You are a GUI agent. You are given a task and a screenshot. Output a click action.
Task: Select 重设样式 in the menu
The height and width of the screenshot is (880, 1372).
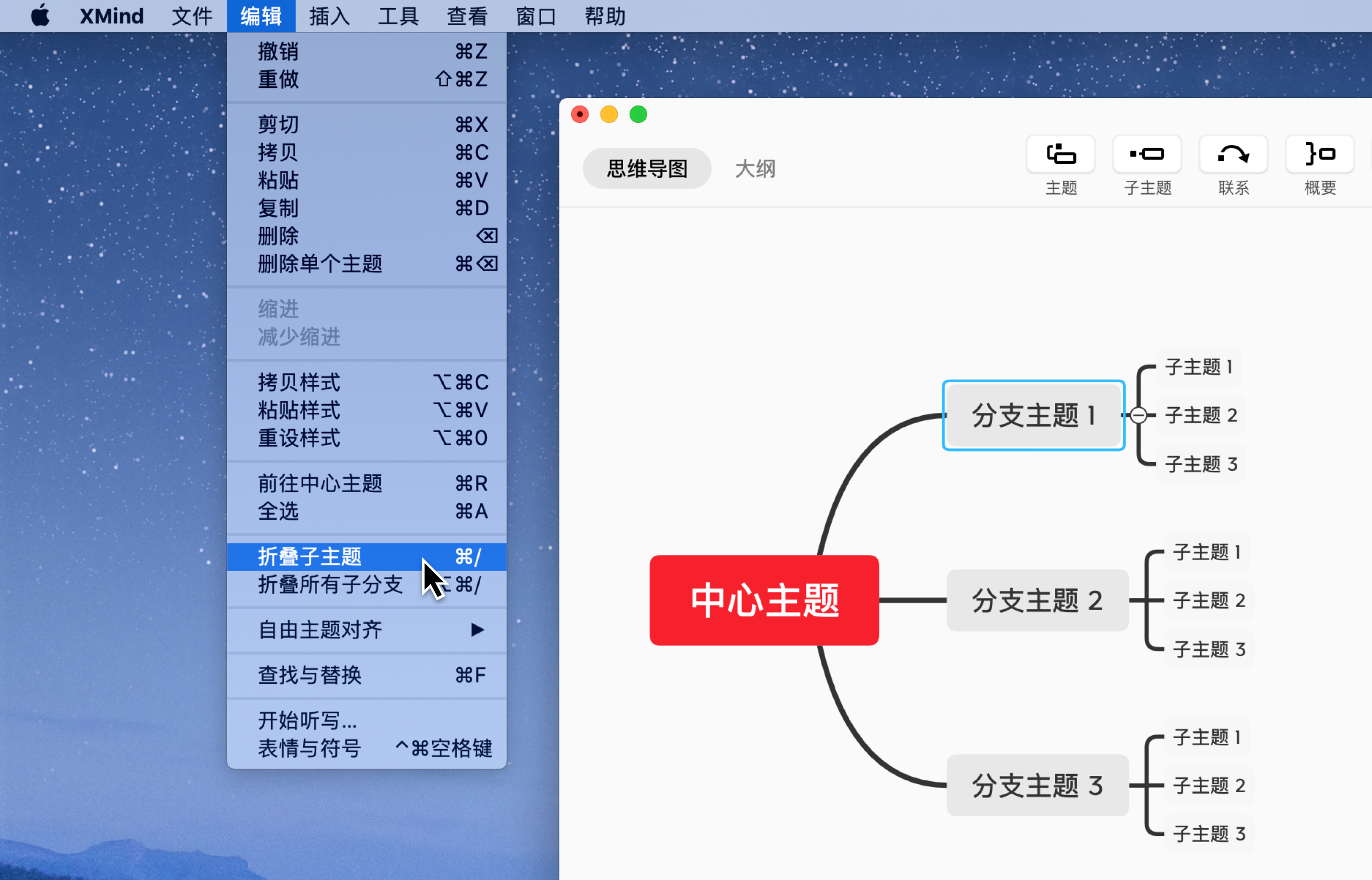pos(367,438)
